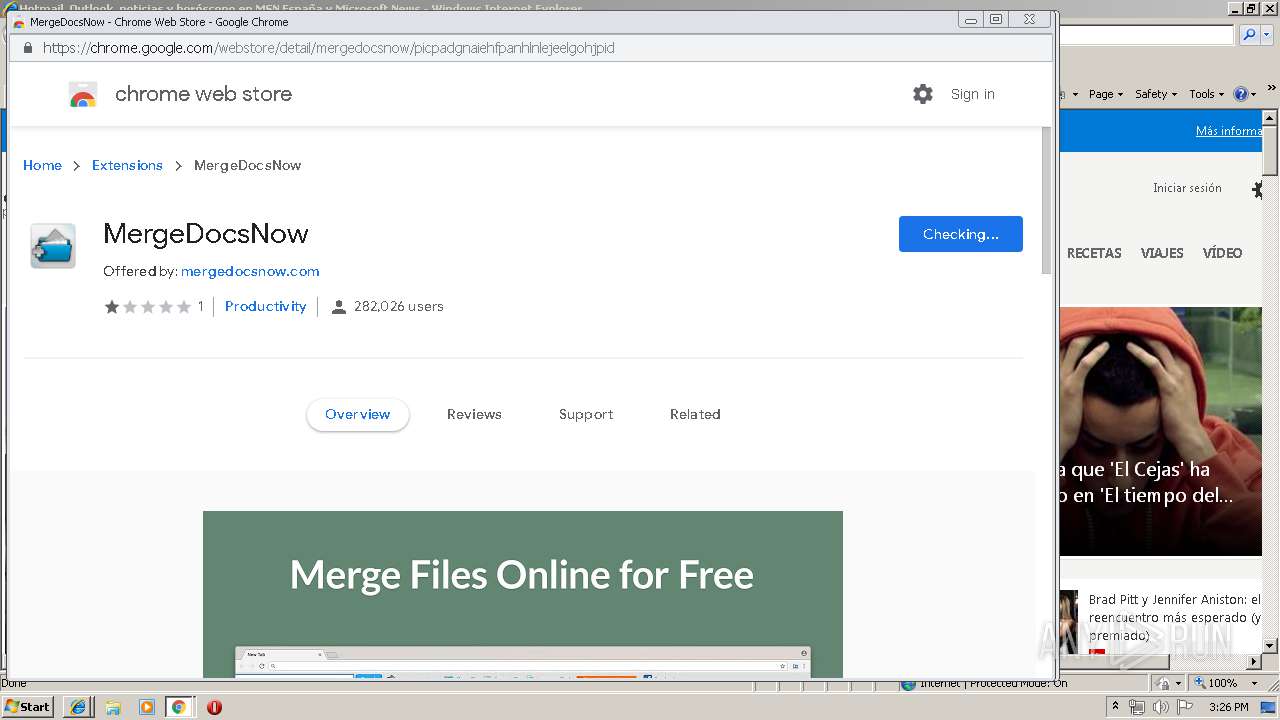Open the Productivity category link
Screen dimensions: 1280x720
(265, 307)
